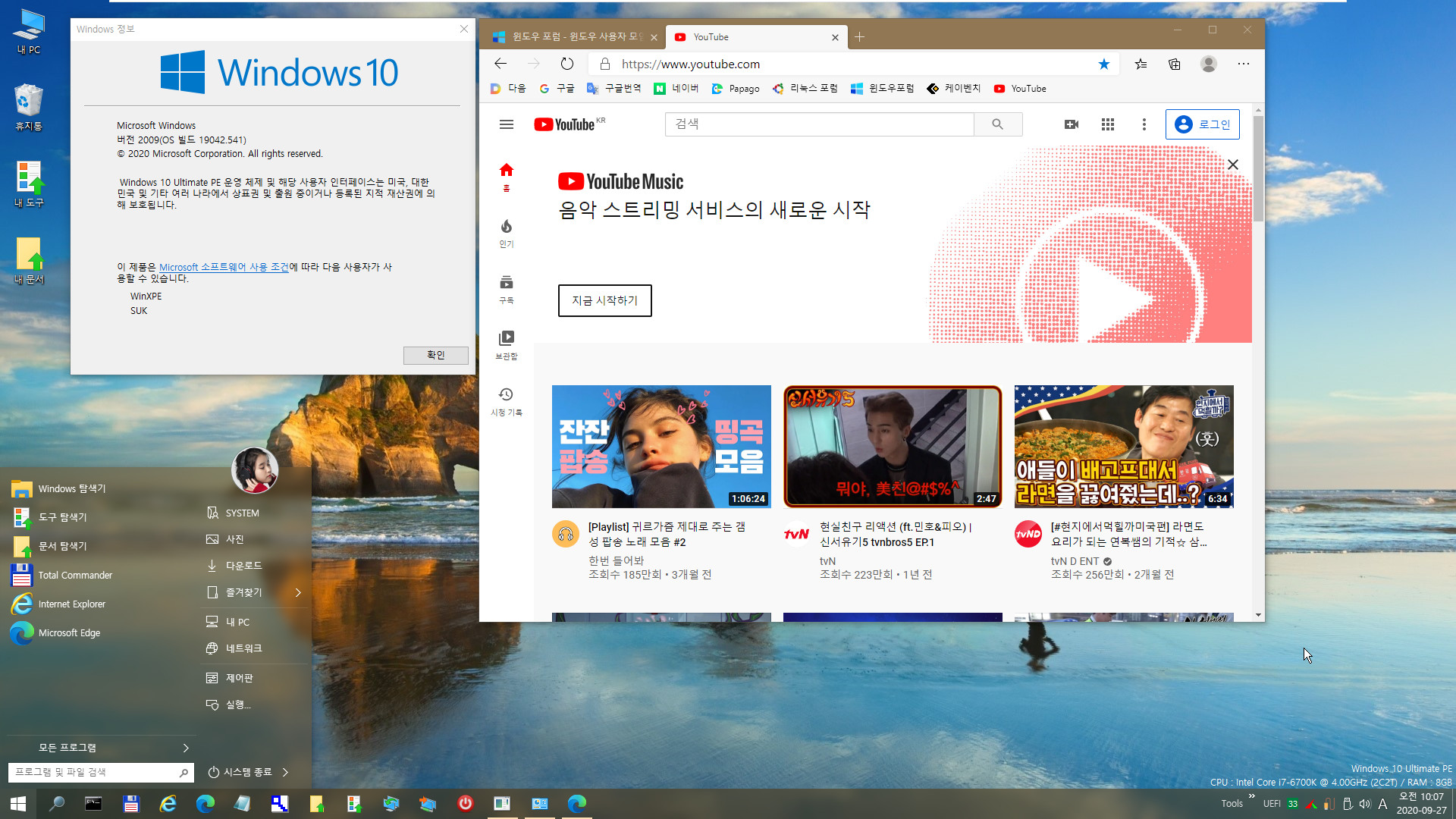Open the 잔잔 팝송 playlist thumbnail

point(661,447)
